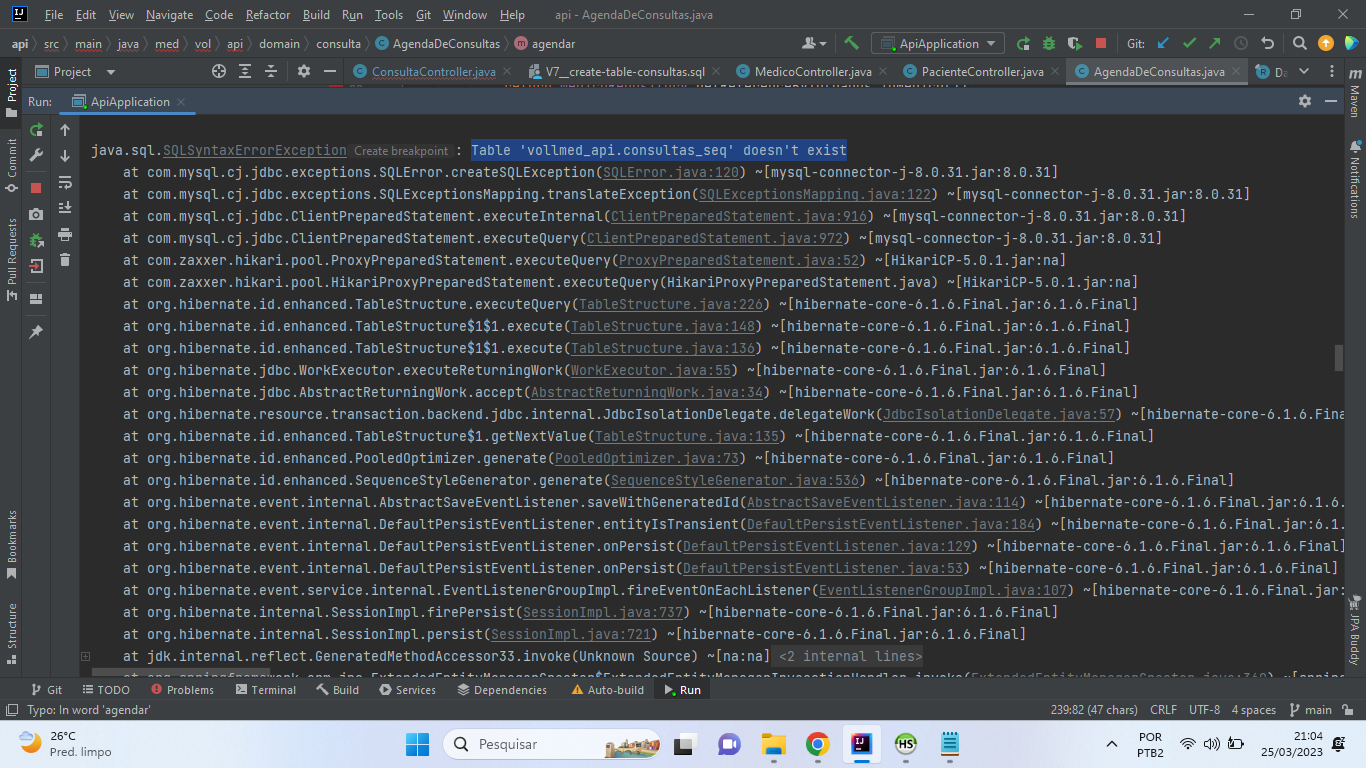This screenshot has height=768, width=1366.
Task: Run with coverage icon
Action: click(1075, 43)
